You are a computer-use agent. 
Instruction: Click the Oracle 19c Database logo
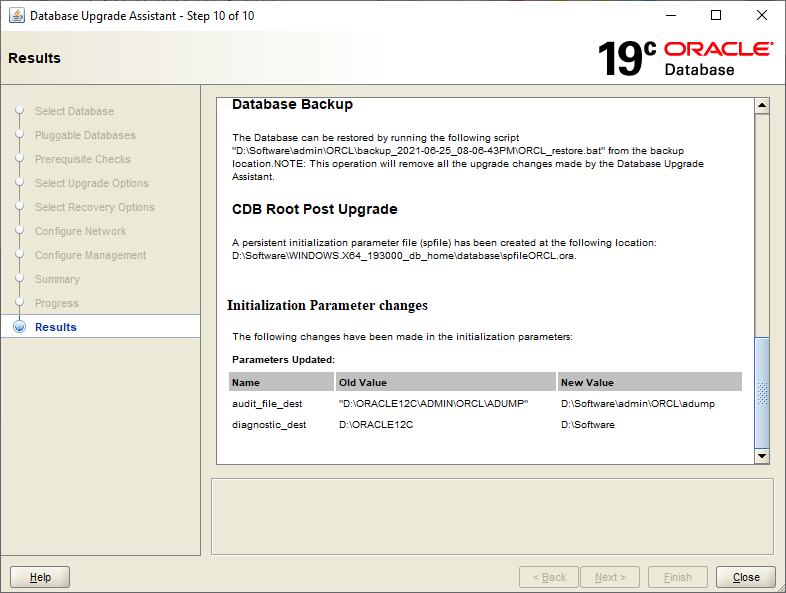(685, 59)
